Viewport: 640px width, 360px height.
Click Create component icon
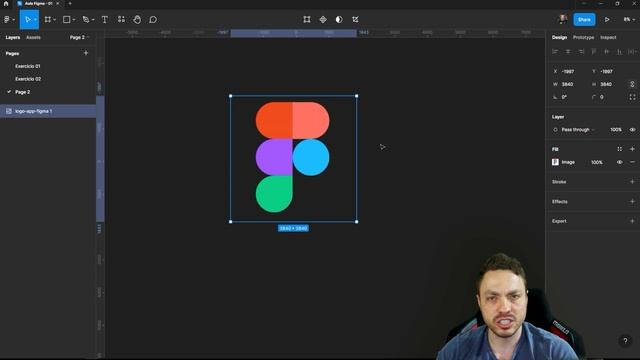click(323, 20)
